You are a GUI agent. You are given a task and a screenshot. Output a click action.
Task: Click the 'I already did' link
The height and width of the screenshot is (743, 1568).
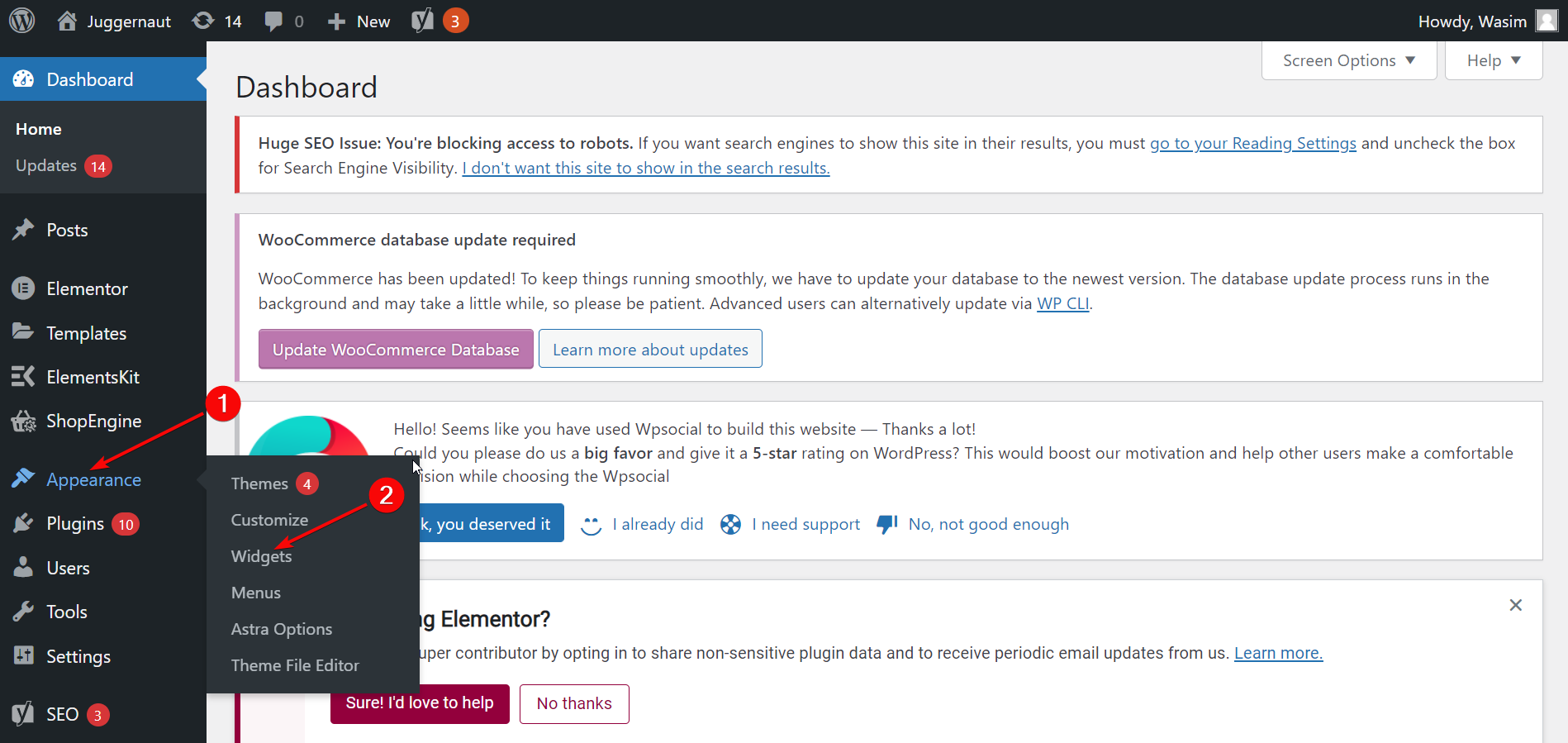(x=658, y=524)
